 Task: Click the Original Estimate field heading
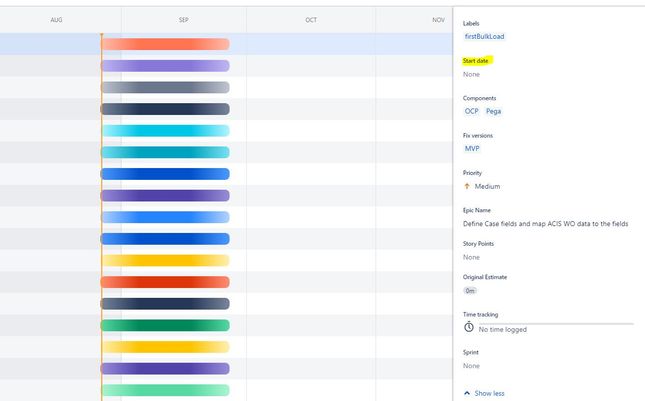485,277
